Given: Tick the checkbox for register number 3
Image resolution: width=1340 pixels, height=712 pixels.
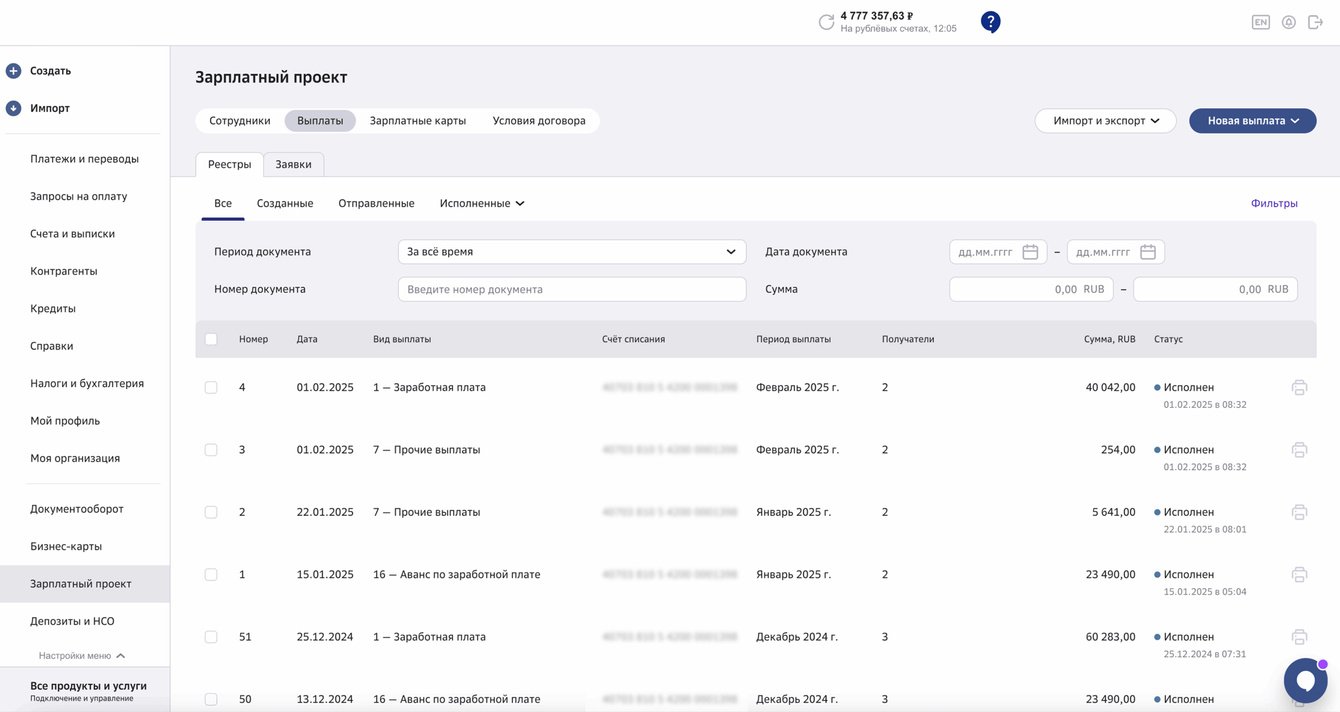Looking at the screenshot, I should coord(211,450).
